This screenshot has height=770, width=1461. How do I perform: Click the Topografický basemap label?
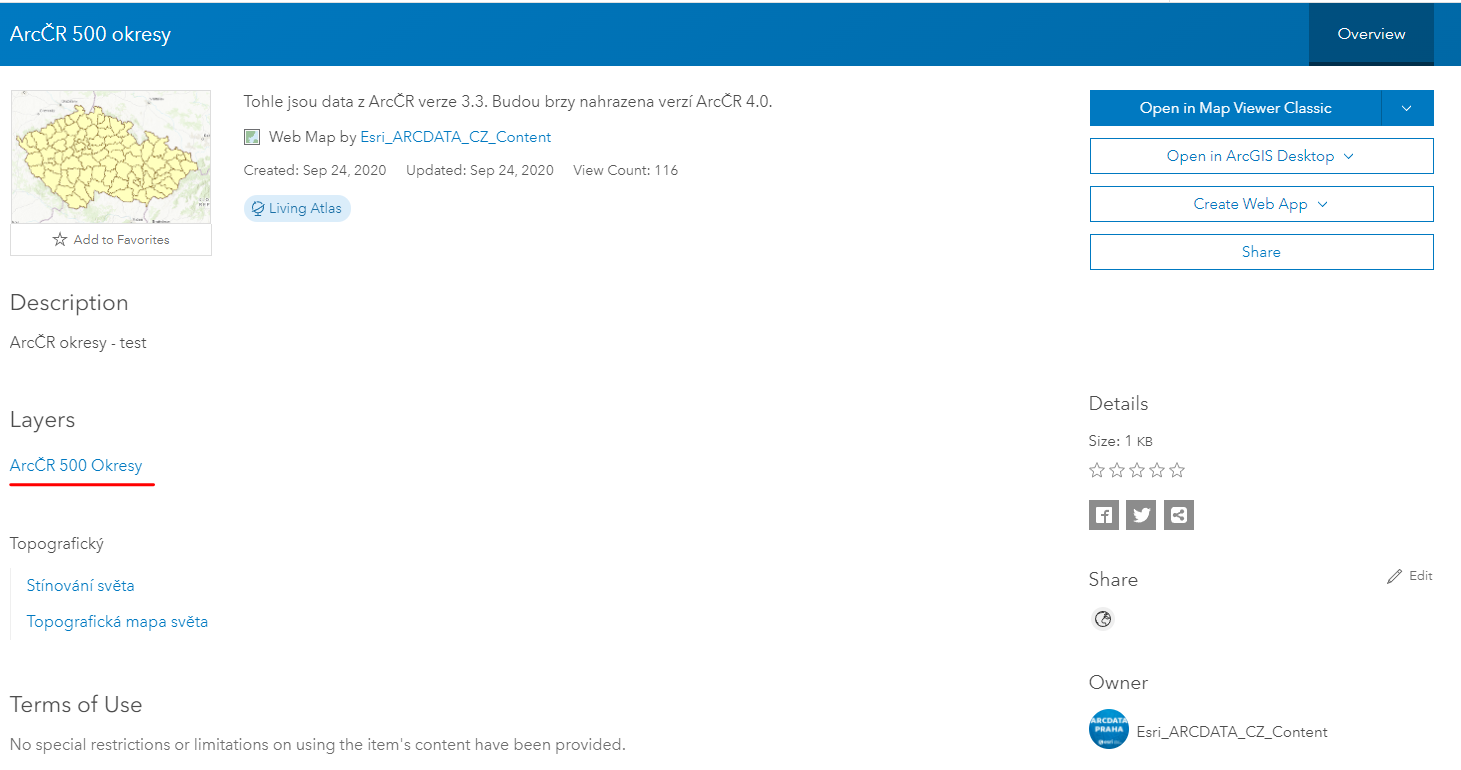57,544
